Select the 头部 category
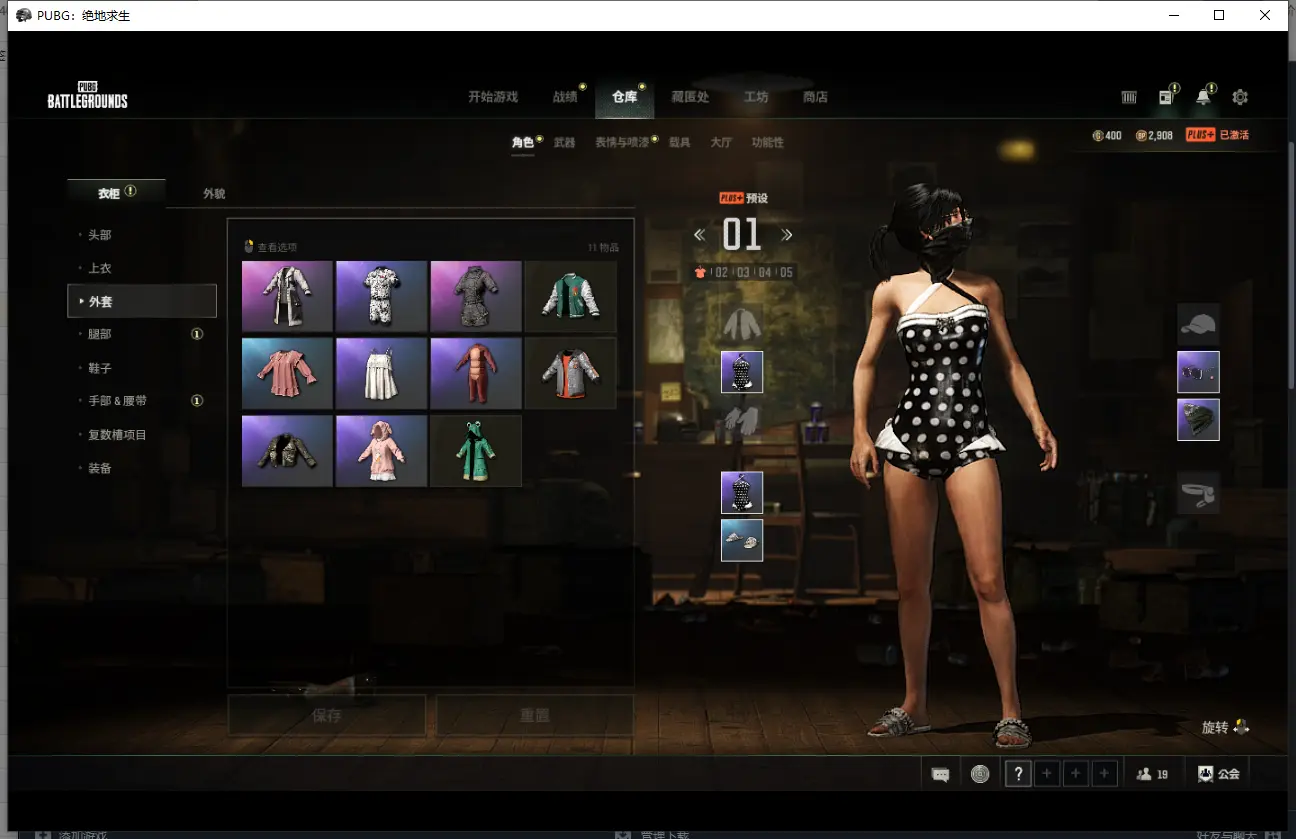Screen dimensions: 1296x839 [100, 235]
